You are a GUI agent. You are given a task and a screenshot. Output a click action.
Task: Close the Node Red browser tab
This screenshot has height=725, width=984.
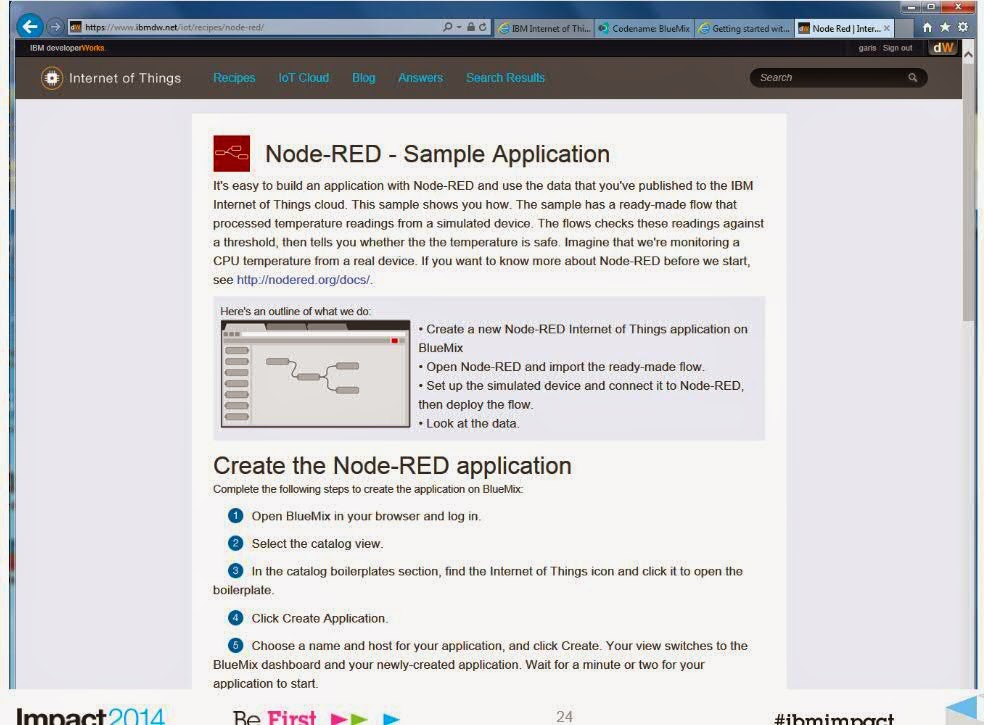pos(887,28)
